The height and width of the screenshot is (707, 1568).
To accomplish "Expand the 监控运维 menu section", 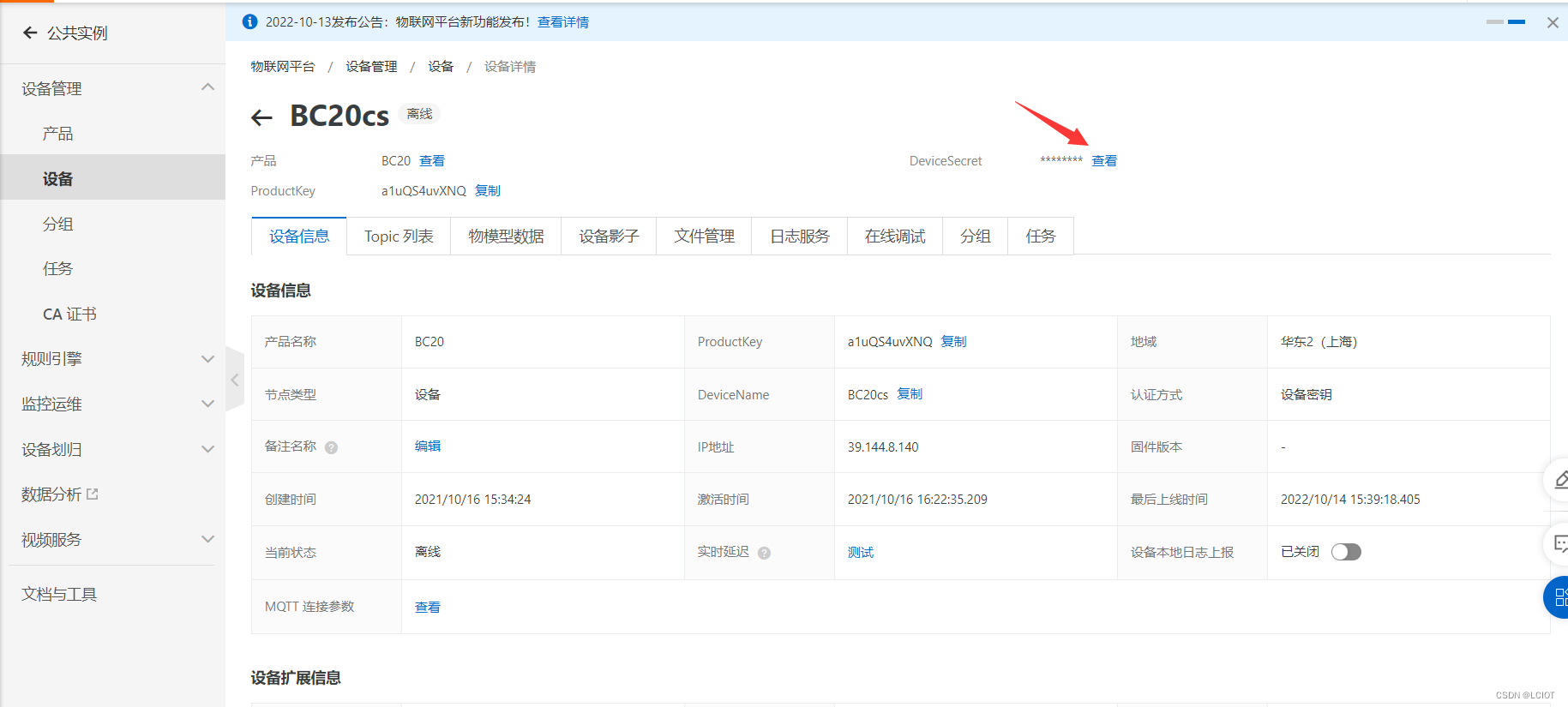I will pyautogui.click(x=207, y=404).
